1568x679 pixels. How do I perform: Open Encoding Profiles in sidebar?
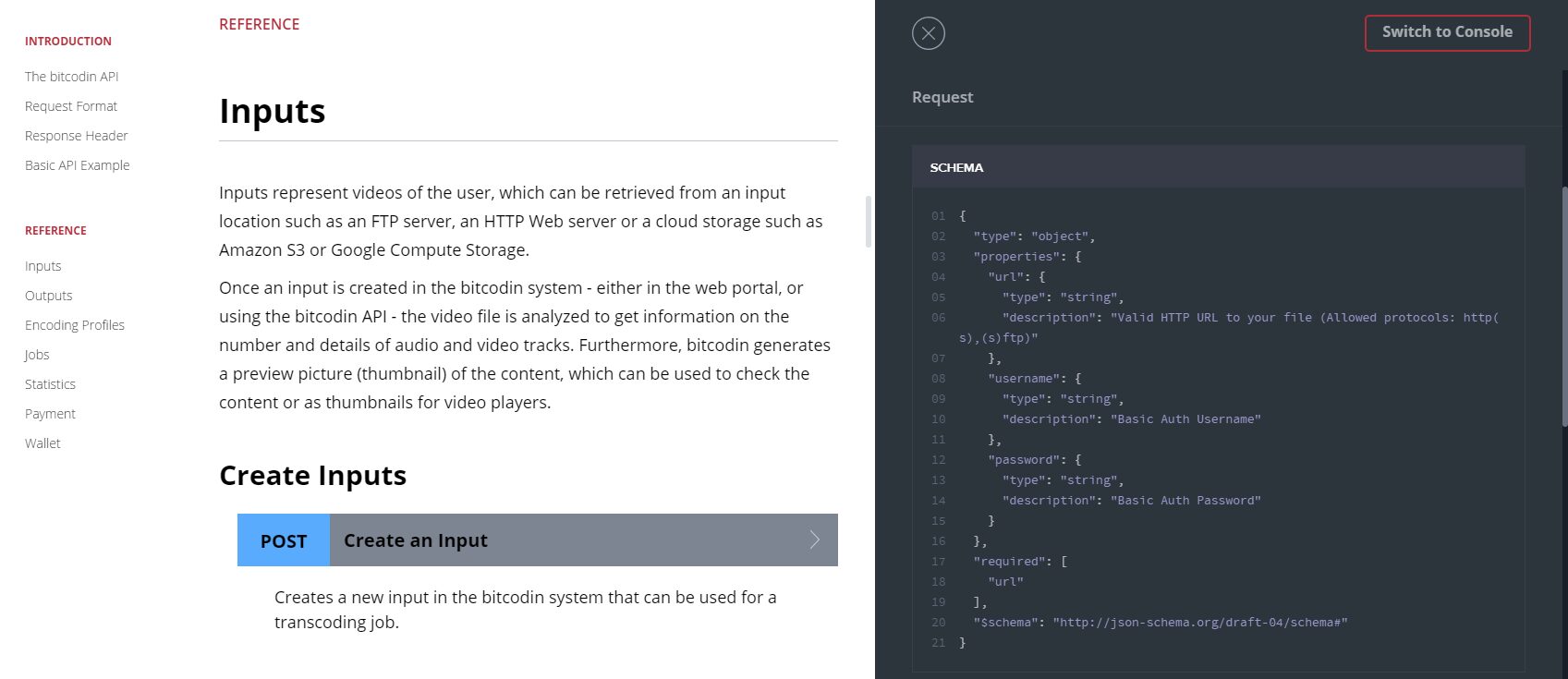(75, 325)
